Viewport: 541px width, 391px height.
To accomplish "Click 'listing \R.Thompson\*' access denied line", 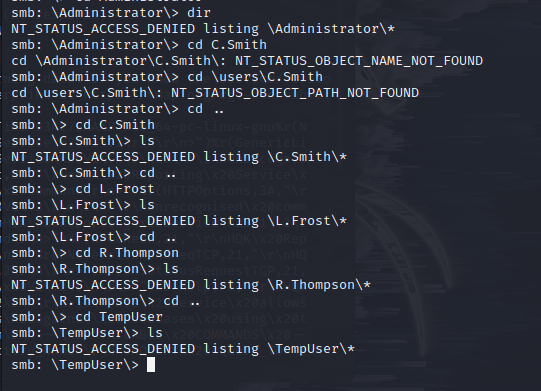I will pos(287,285).
